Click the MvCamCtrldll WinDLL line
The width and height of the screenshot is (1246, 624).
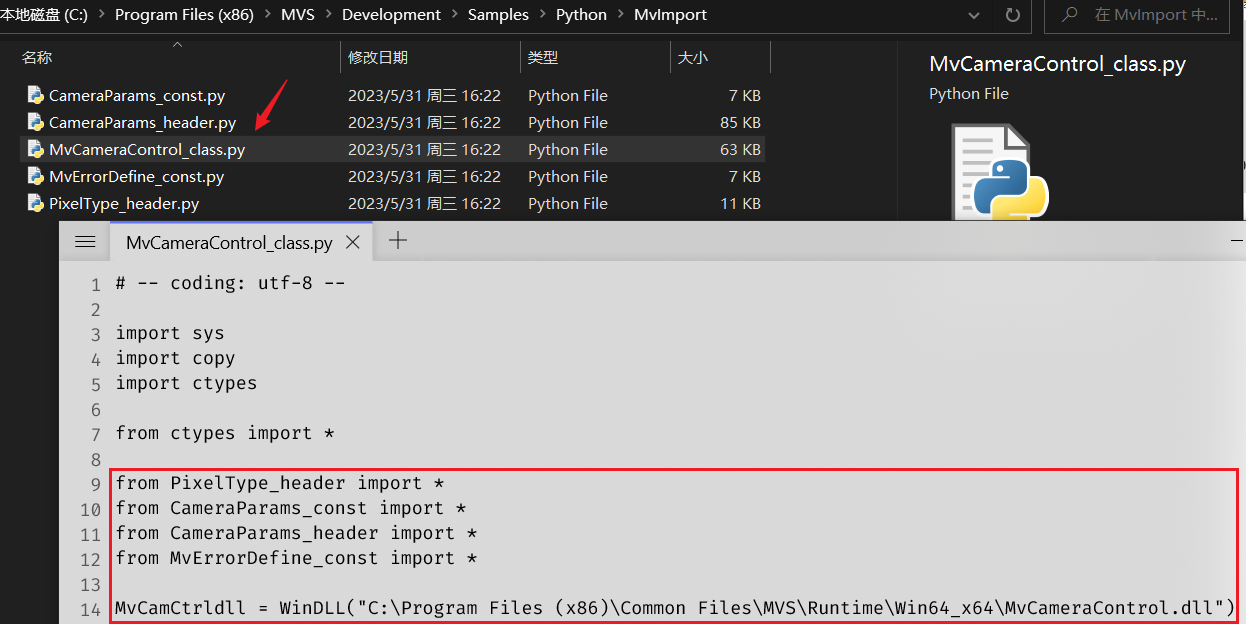click(675, 608)
